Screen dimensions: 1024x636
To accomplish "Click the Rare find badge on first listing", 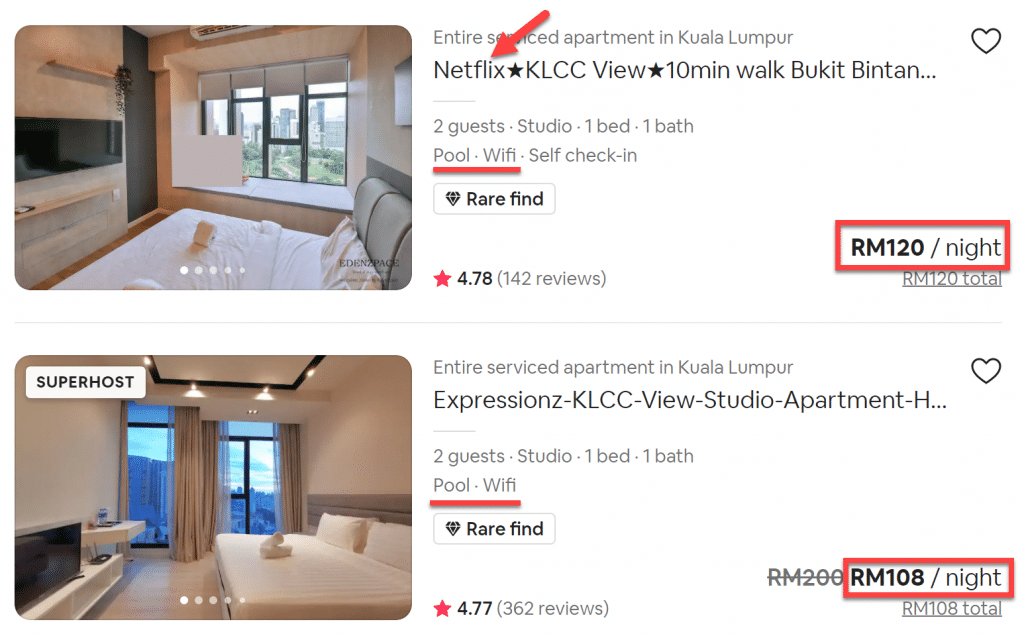I will pos(494,199).
